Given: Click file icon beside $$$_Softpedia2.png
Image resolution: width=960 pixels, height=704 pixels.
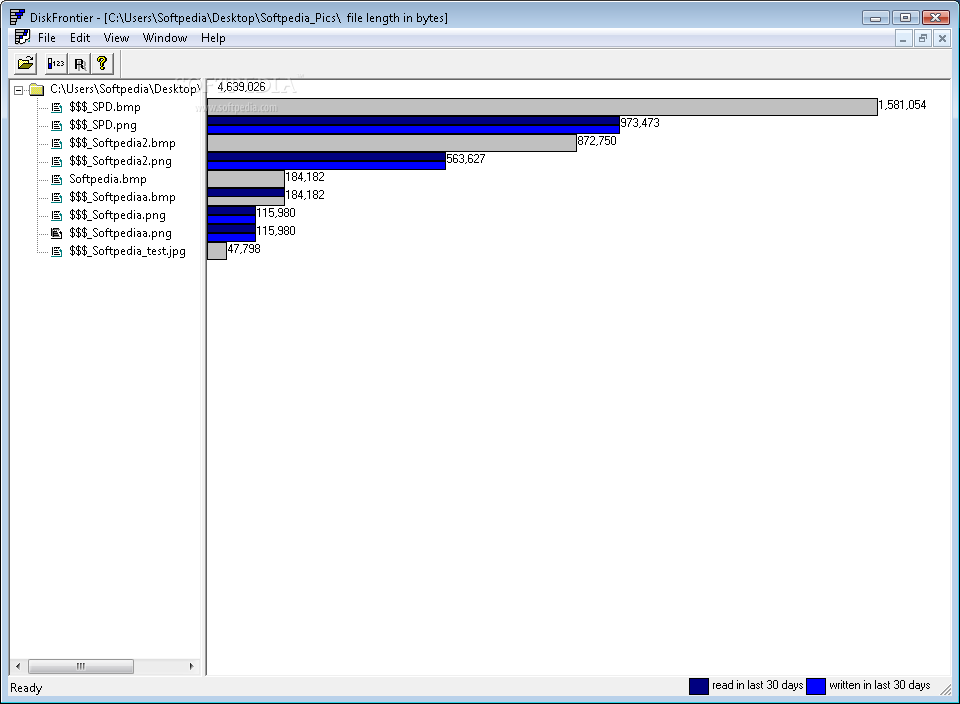Looking at the screenshot, I should click(x=56, y=162).
